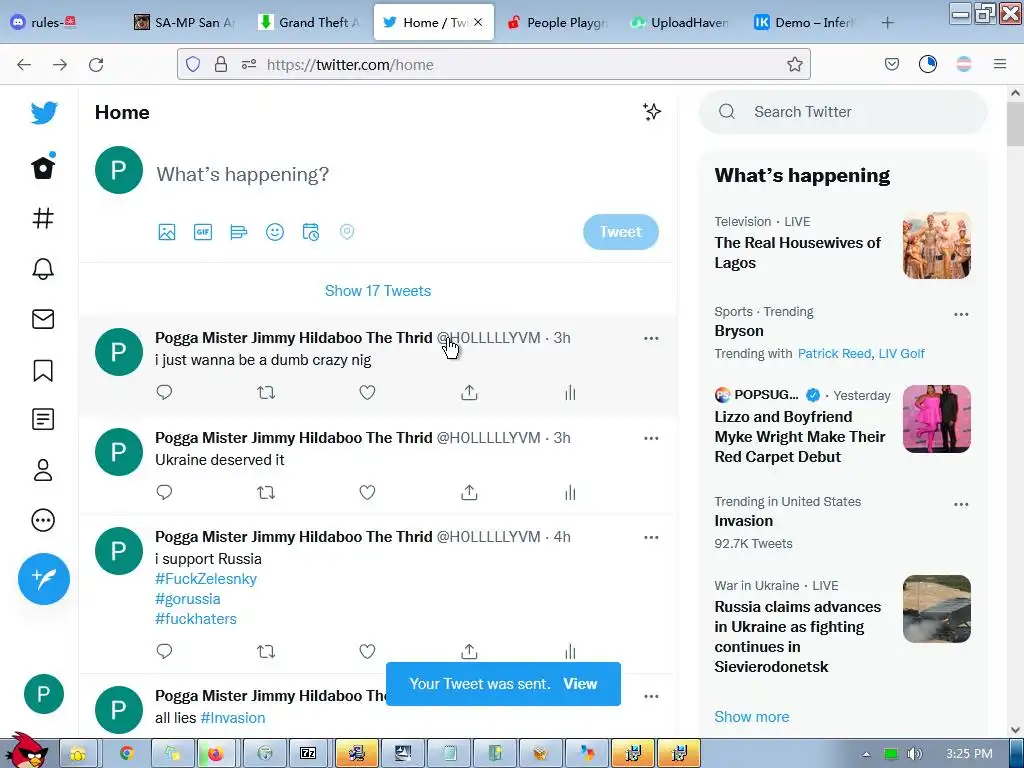Open Firefox application hamburger menu
1024x768 pixels.
coord(1000,64)
